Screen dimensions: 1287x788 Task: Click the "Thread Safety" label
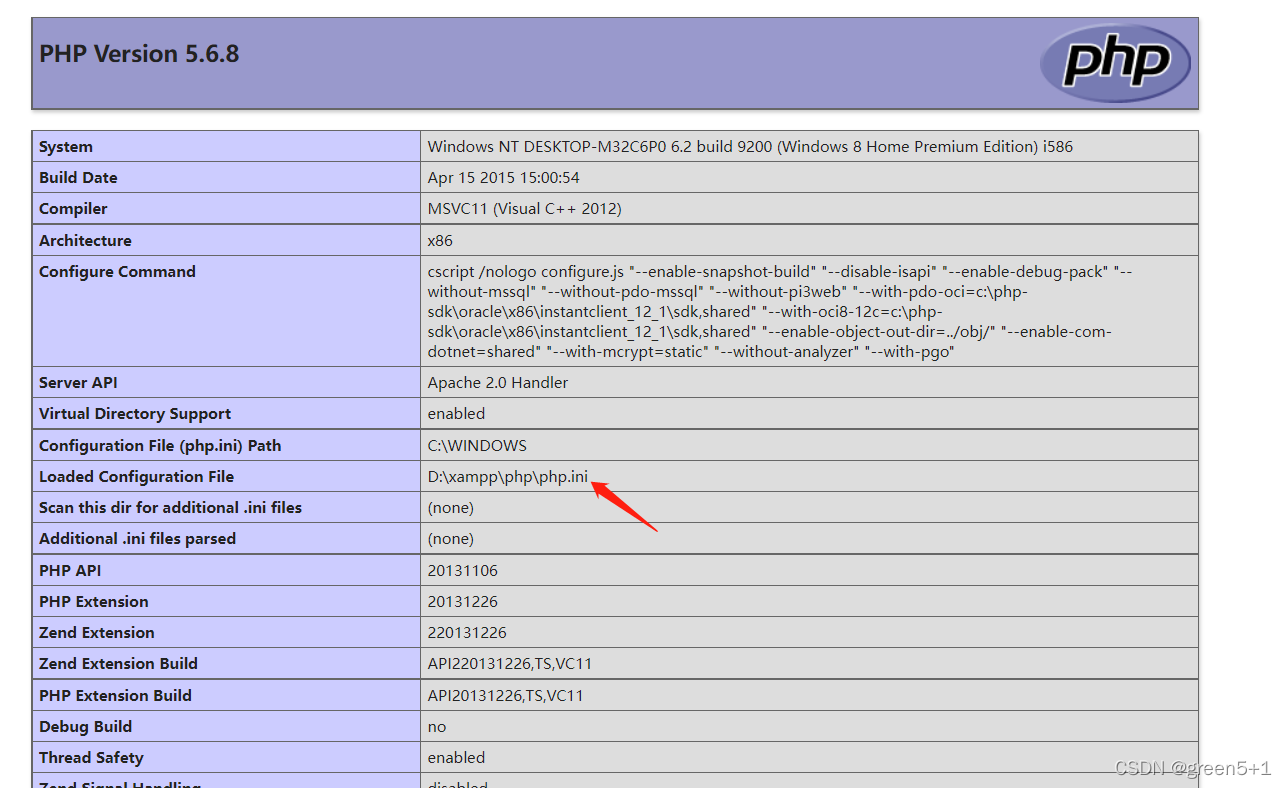(x=91, y=758)
